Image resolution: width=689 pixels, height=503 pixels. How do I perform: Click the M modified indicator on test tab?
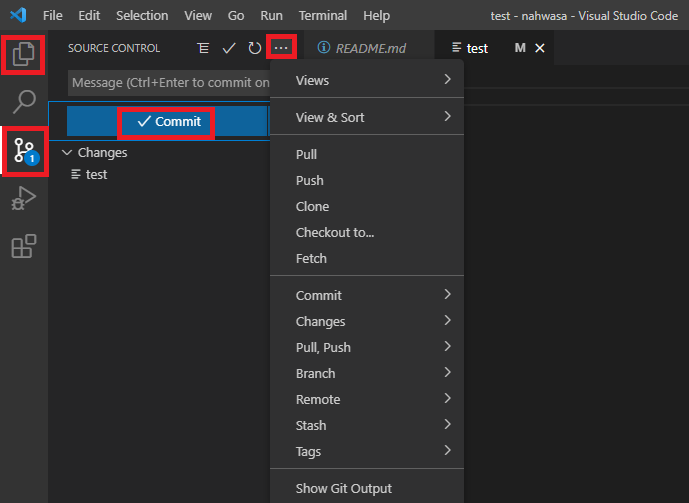(x=520, y=47)
